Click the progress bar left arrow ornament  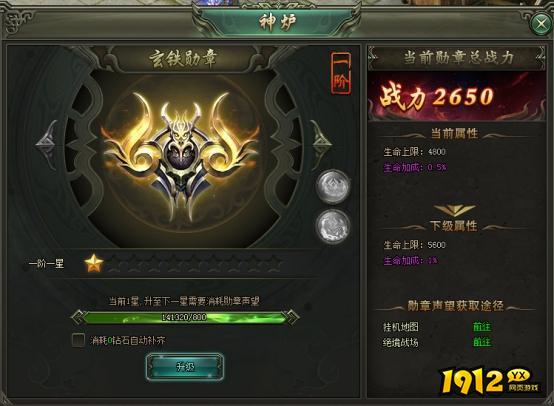click(x=77, y=317)
